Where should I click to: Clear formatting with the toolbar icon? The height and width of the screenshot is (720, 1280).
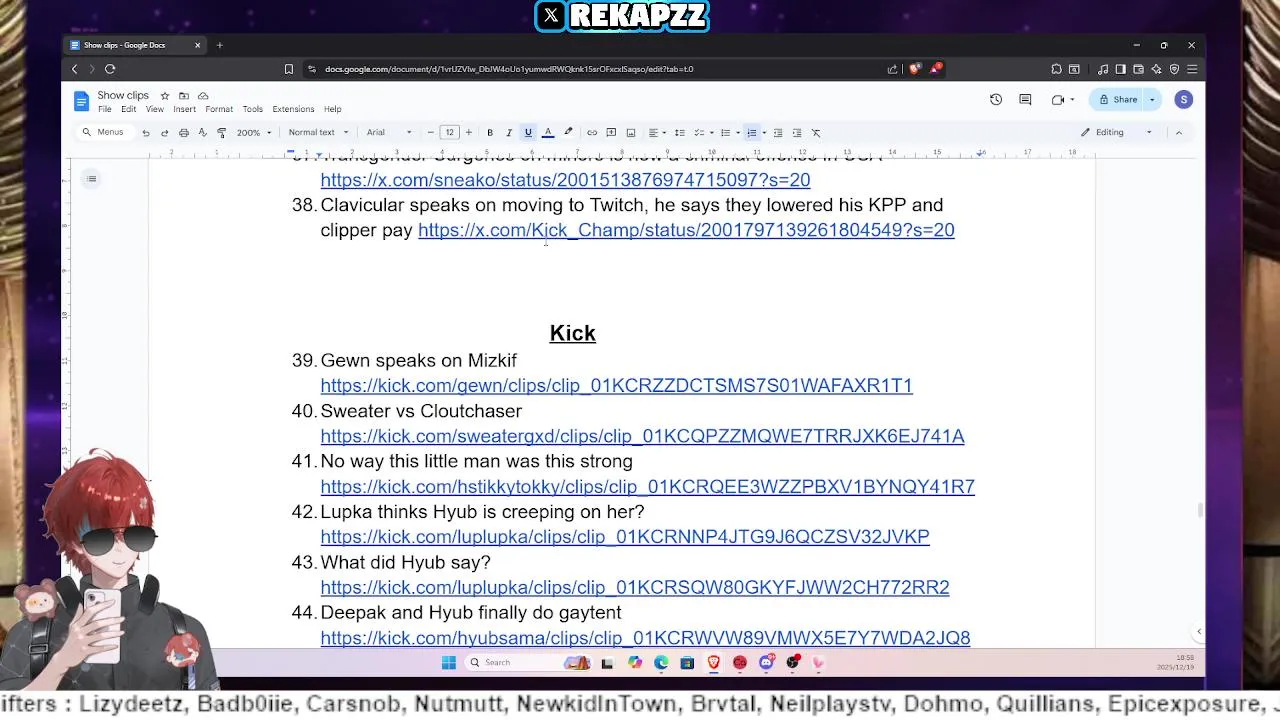(x=816, y=133)
